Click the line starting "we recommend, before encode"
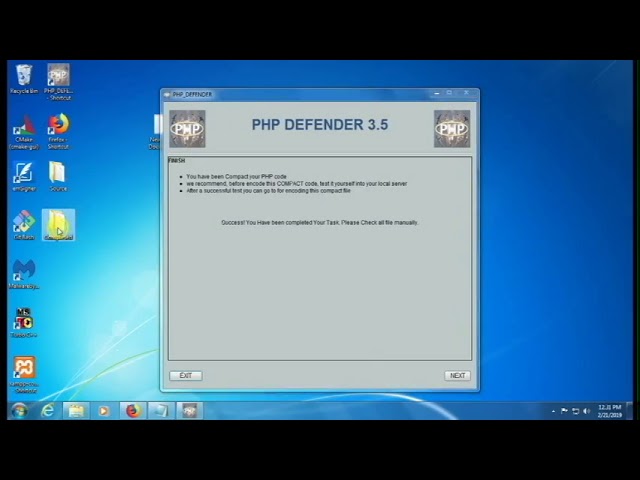The height and width of the screenshot is (480, 640). tap(297, 184)
